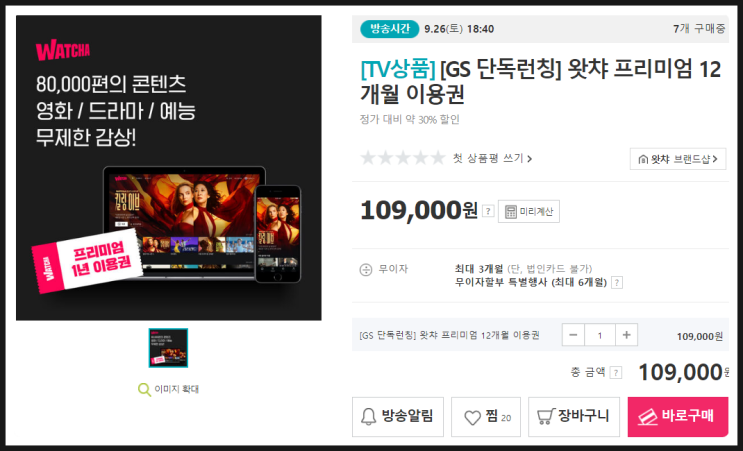Click help icon next to 총 금액

click(x=616, y=372)
